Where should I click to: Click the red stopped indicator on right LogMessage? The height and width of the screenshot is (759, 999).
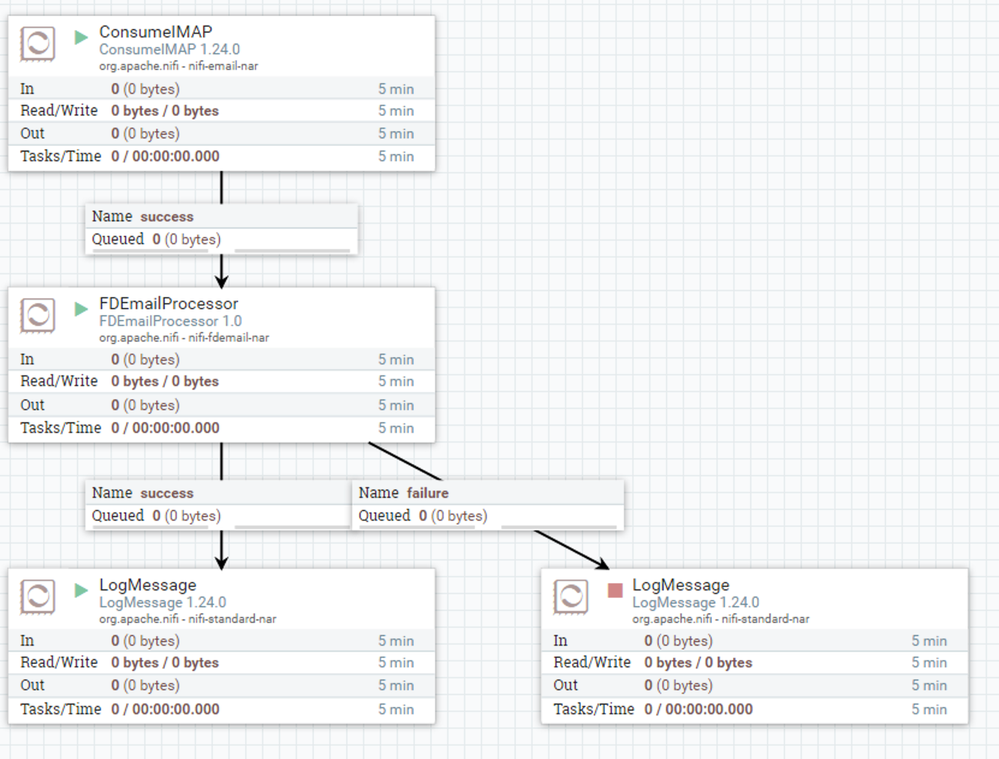(615, 590)
